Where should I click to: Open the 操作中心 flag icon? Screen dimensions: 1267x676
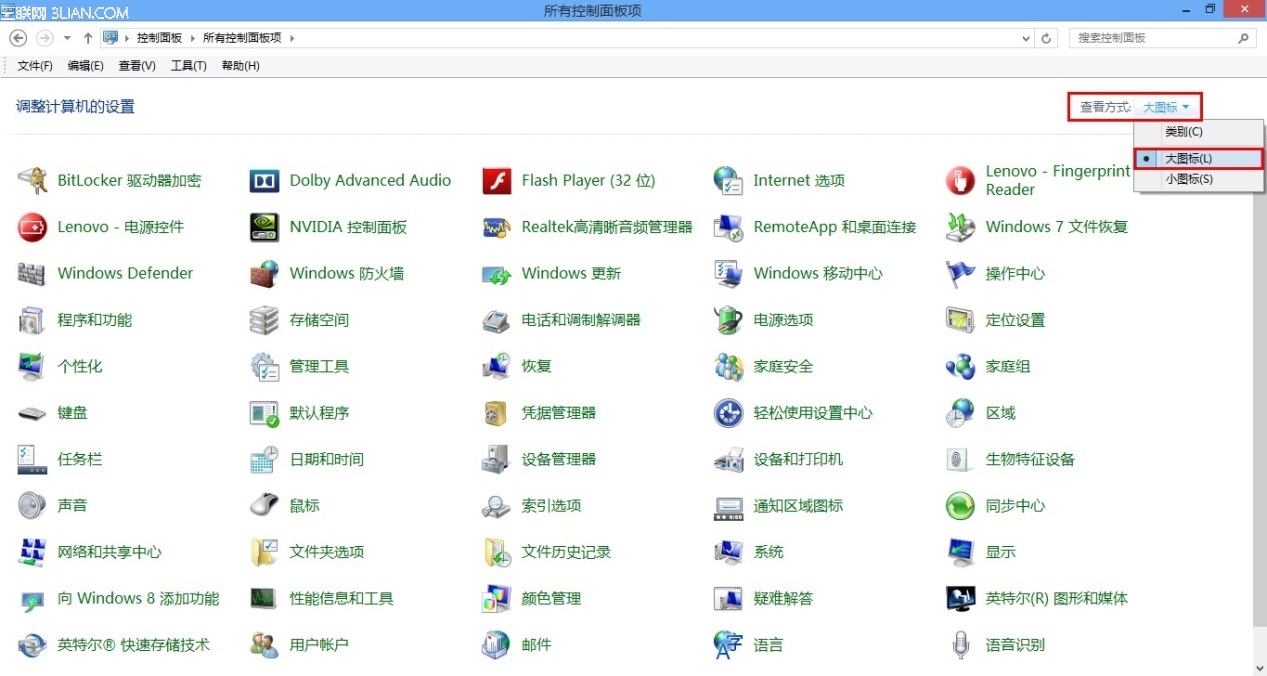click(960, 274)
